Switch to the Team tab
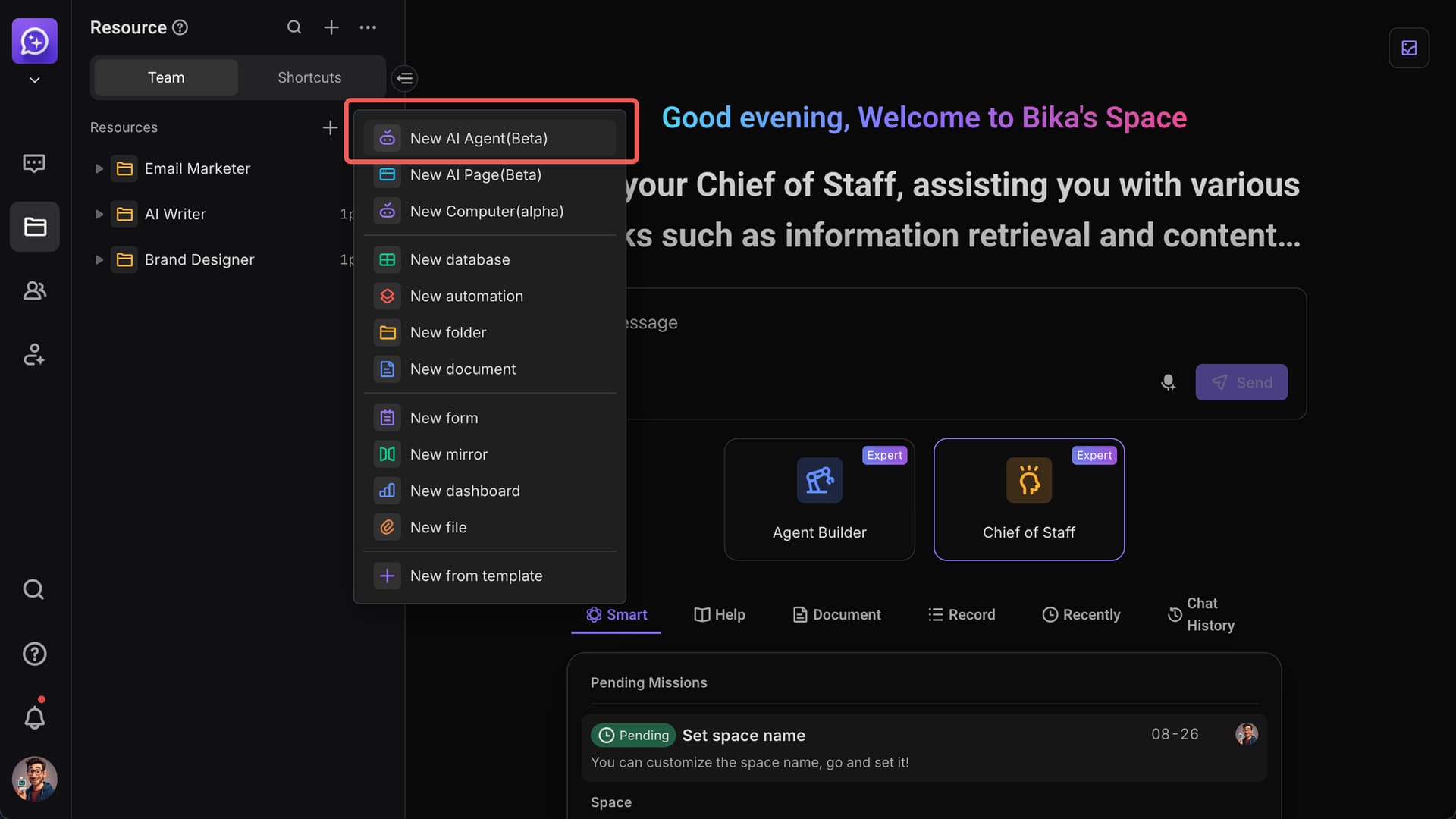This screenshot has width=1456, height=819. 166,77
